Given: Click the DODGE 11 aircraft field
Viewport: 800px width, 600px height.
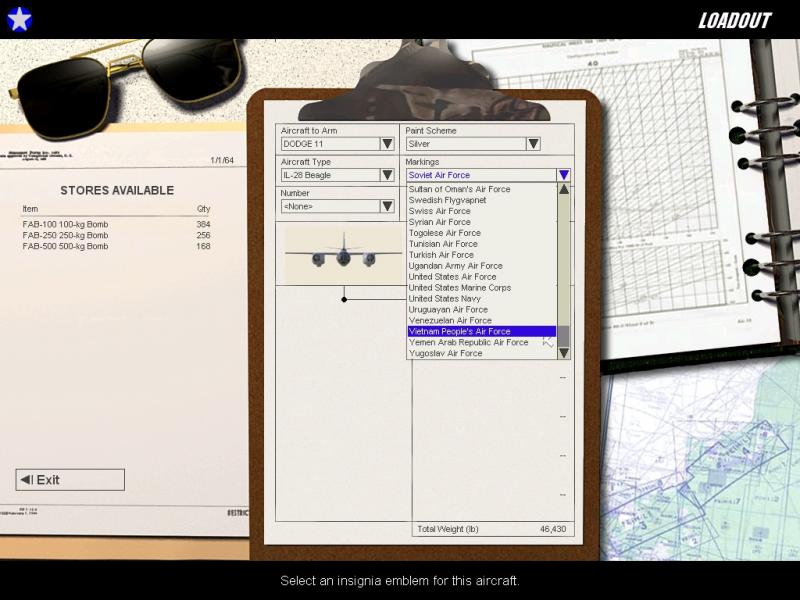Looking at the screenshot, I should tap(330, 144).
